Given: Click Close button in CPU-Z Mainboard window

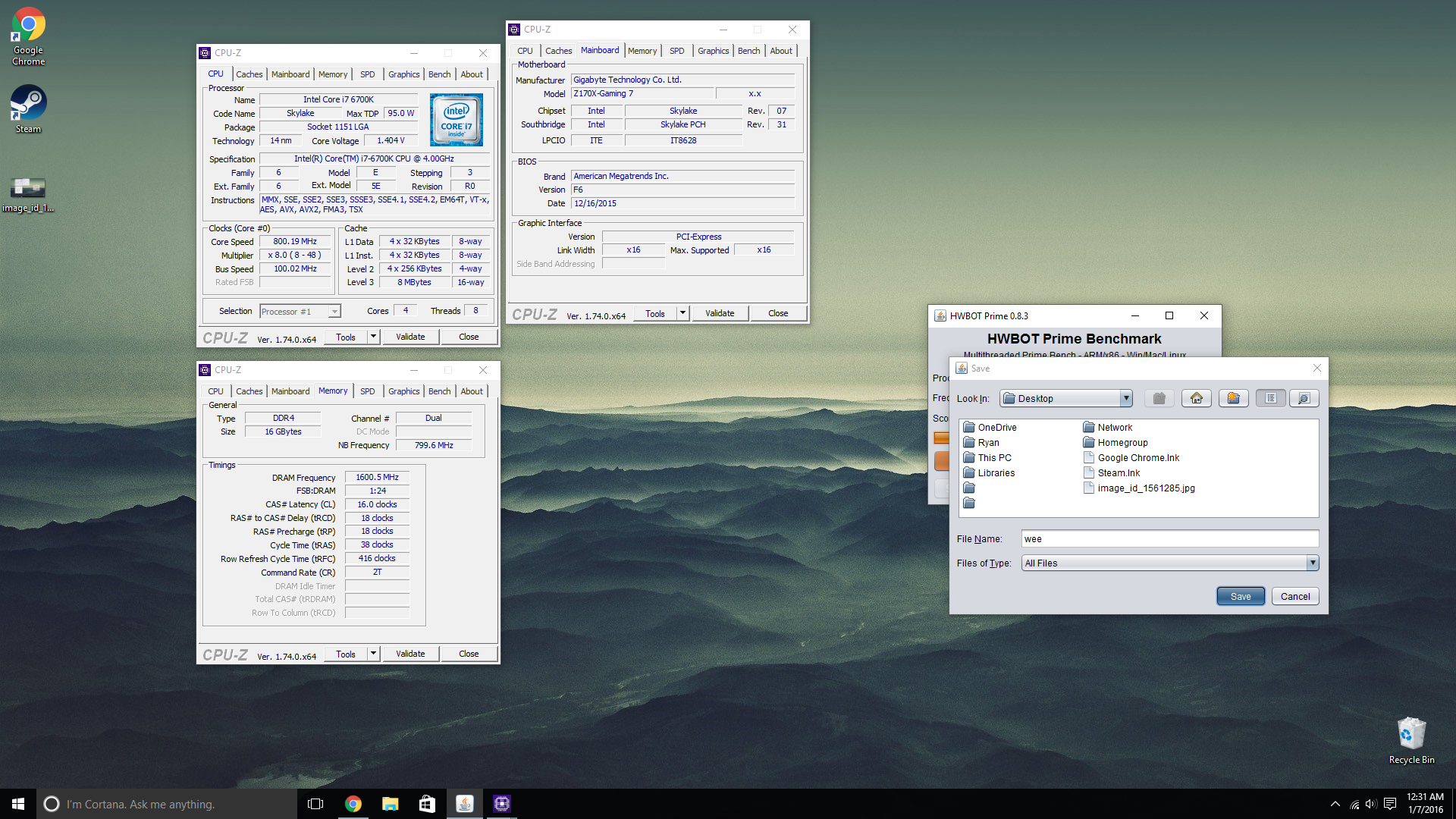Looking at the screenshot, I should click(778, 313).
